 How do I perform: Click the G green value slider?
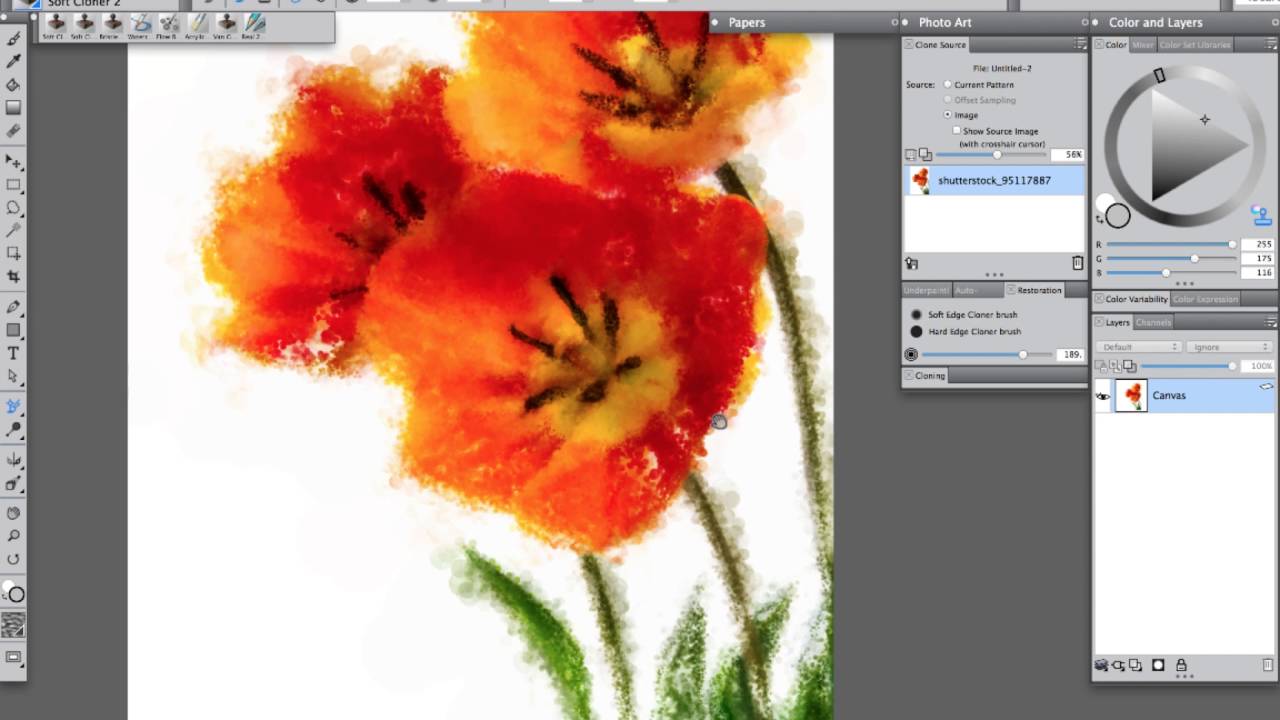[1171, 258]
